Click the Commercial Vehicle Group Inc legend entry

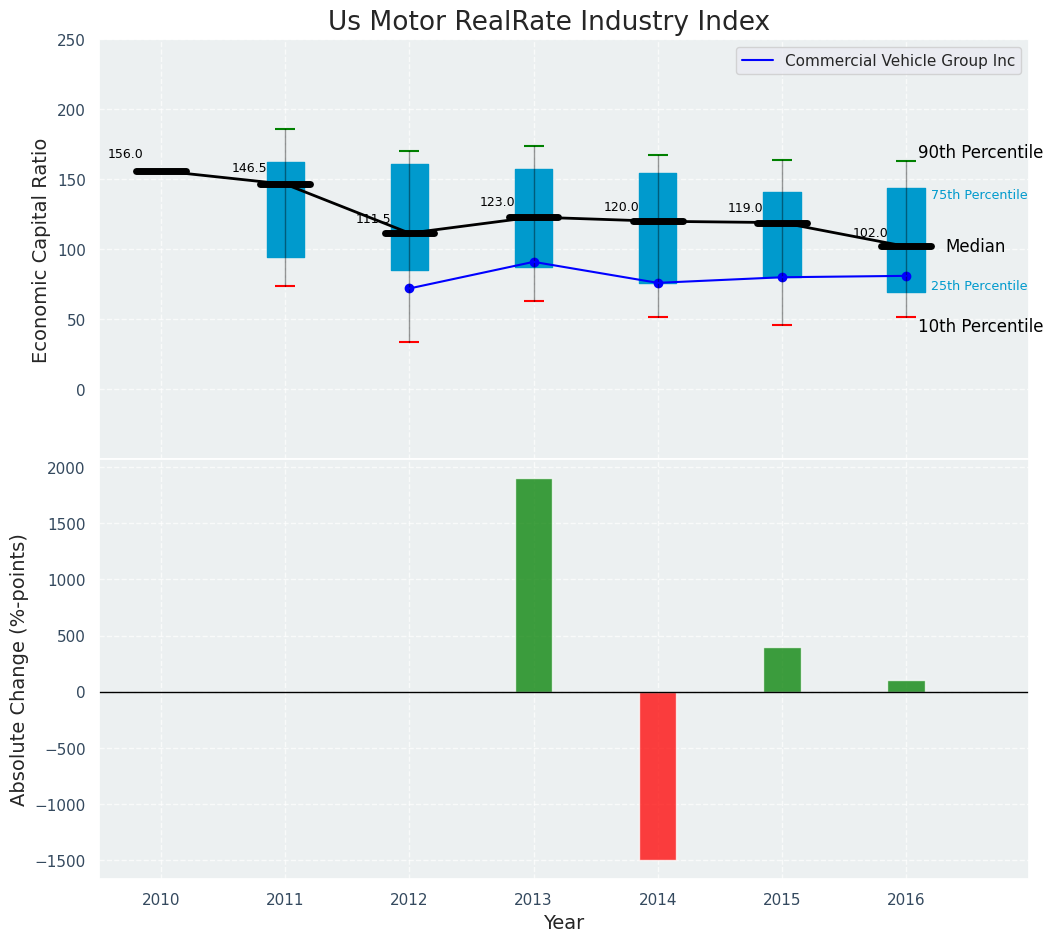pos(899,61)
